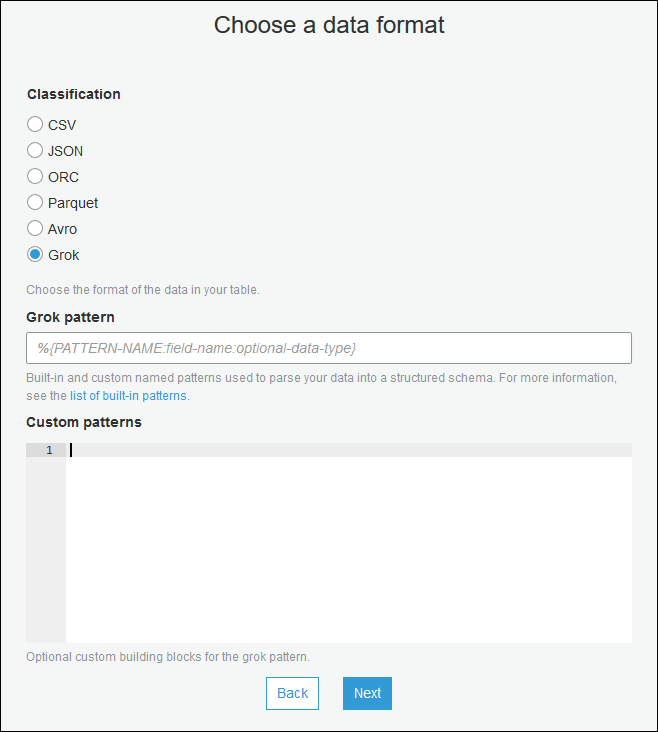
Task: Select the Parquet radio button
Action: coord(35,203)
